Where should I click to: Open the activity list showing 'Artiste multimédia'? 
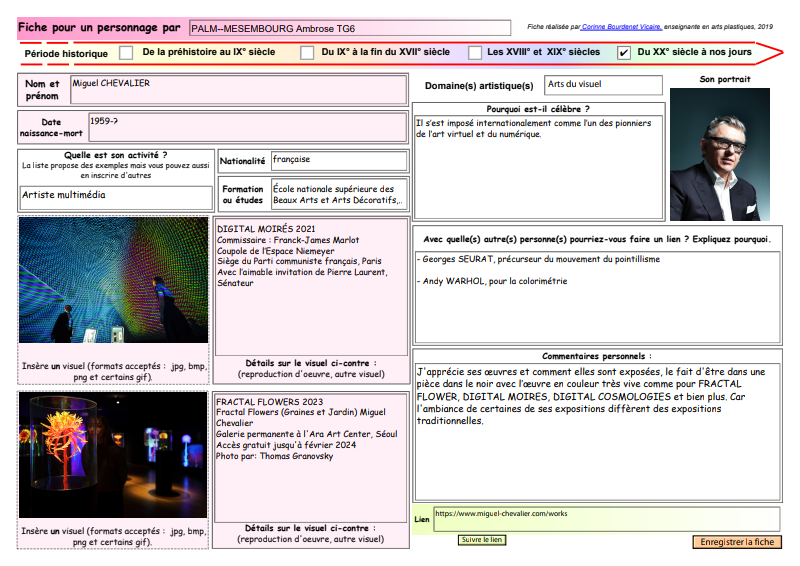point(116,196)
